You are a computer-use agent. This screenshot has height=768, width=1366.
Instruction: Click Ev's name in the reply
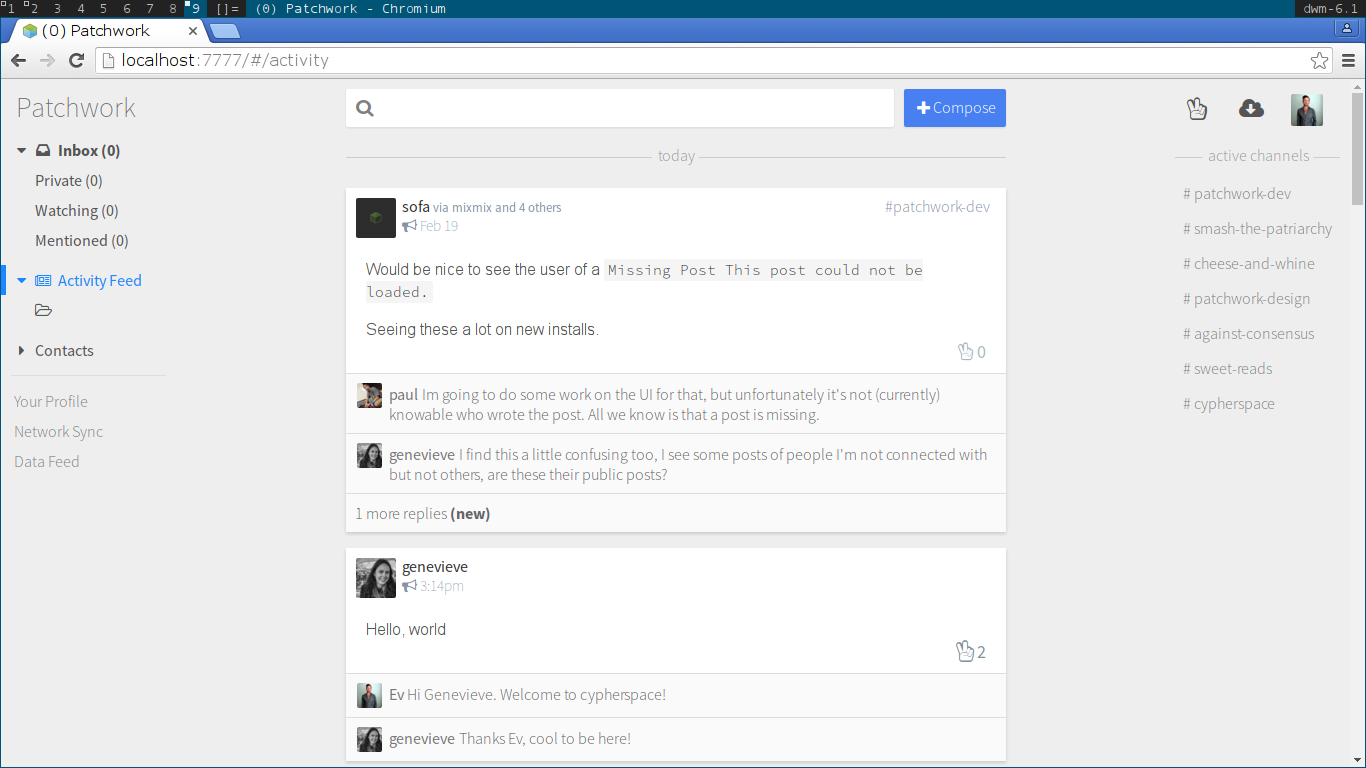(397, 695)
